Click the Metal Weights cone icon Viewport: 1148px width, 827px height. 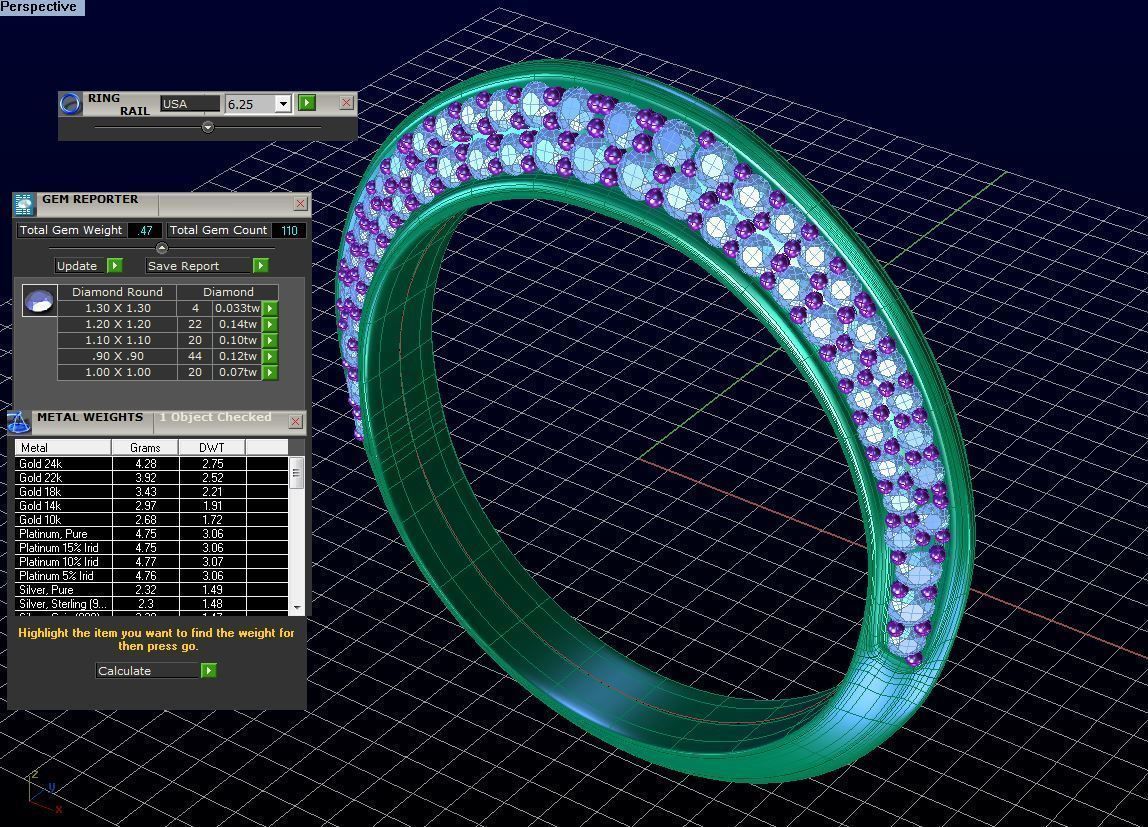click(18, 422)
